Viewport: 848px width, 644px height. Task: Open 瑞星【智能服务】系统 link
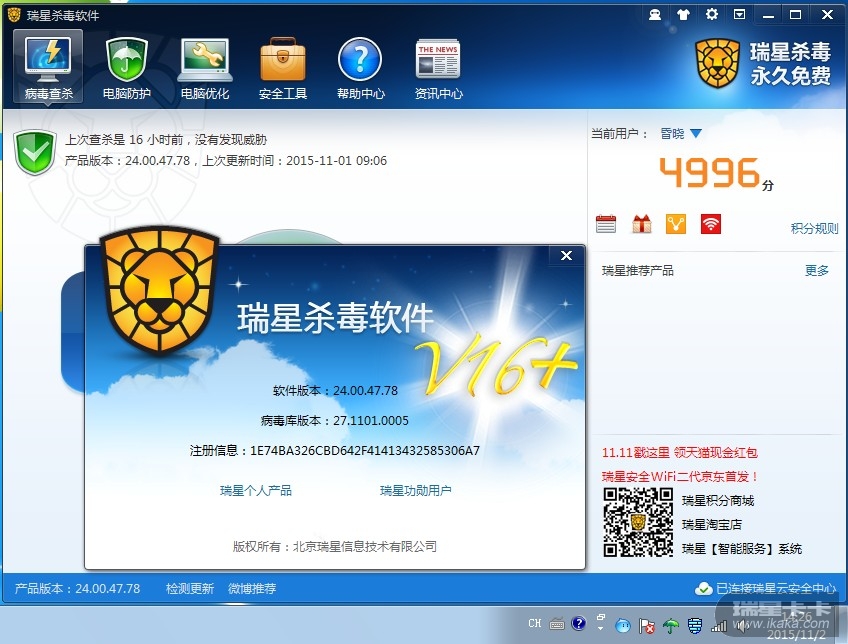pyautogui.click(x=742, y=549)
